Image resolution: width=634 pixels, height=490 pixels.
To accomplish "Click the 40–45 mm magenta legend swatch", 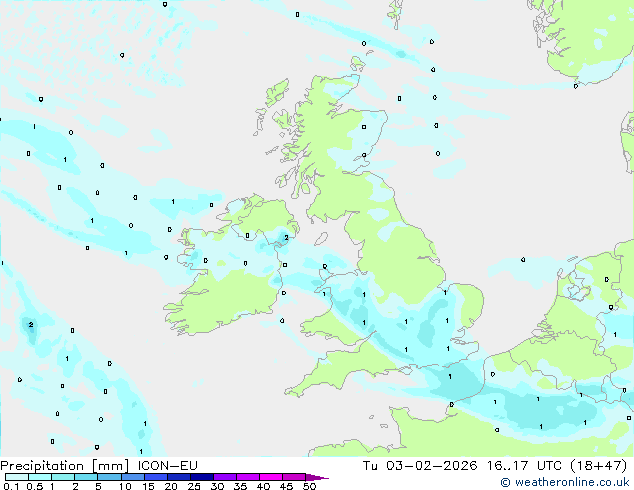I will (x=271, y=477).
